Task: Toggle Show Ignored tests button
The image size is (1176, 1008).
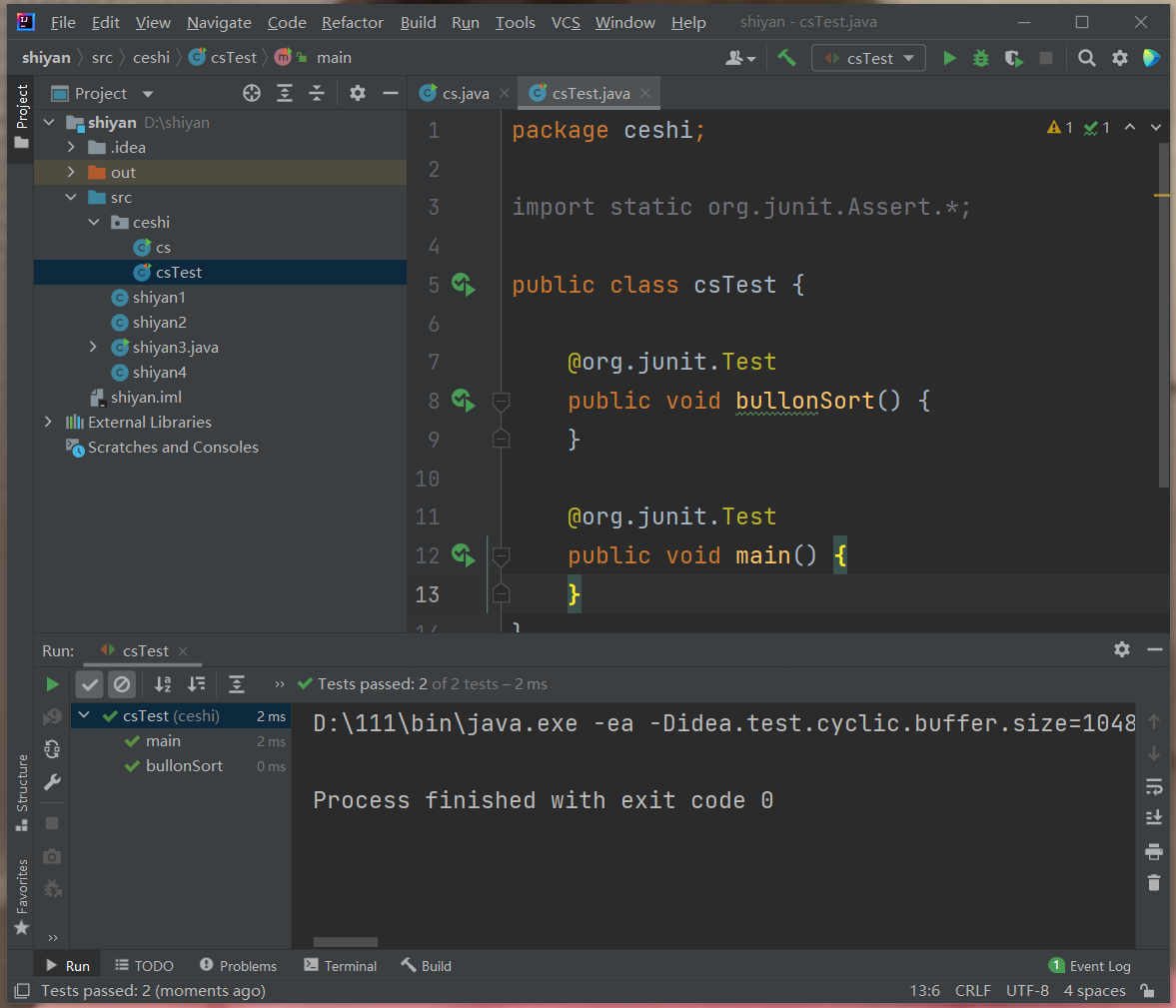Action: (x=122, y=684)
